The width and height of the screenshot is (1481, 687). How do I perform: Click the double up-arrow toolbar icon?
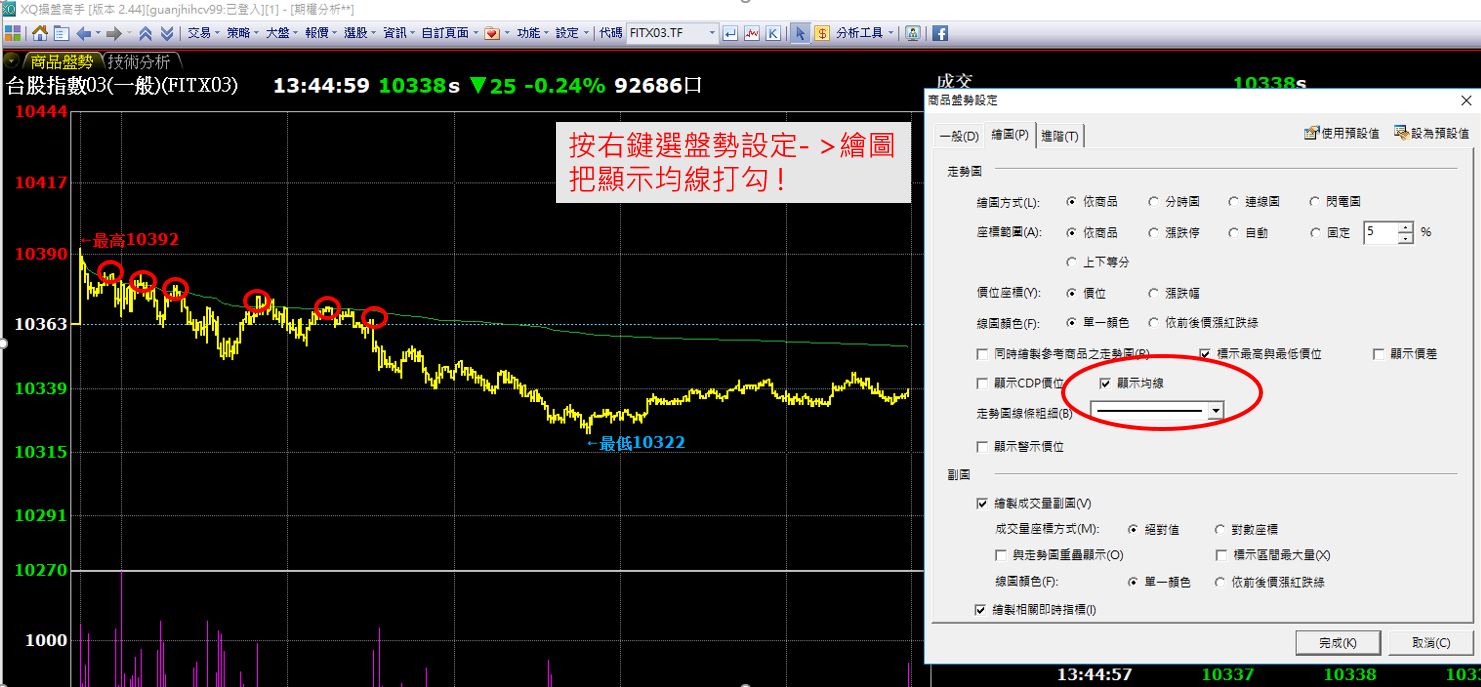coord(145,33)
